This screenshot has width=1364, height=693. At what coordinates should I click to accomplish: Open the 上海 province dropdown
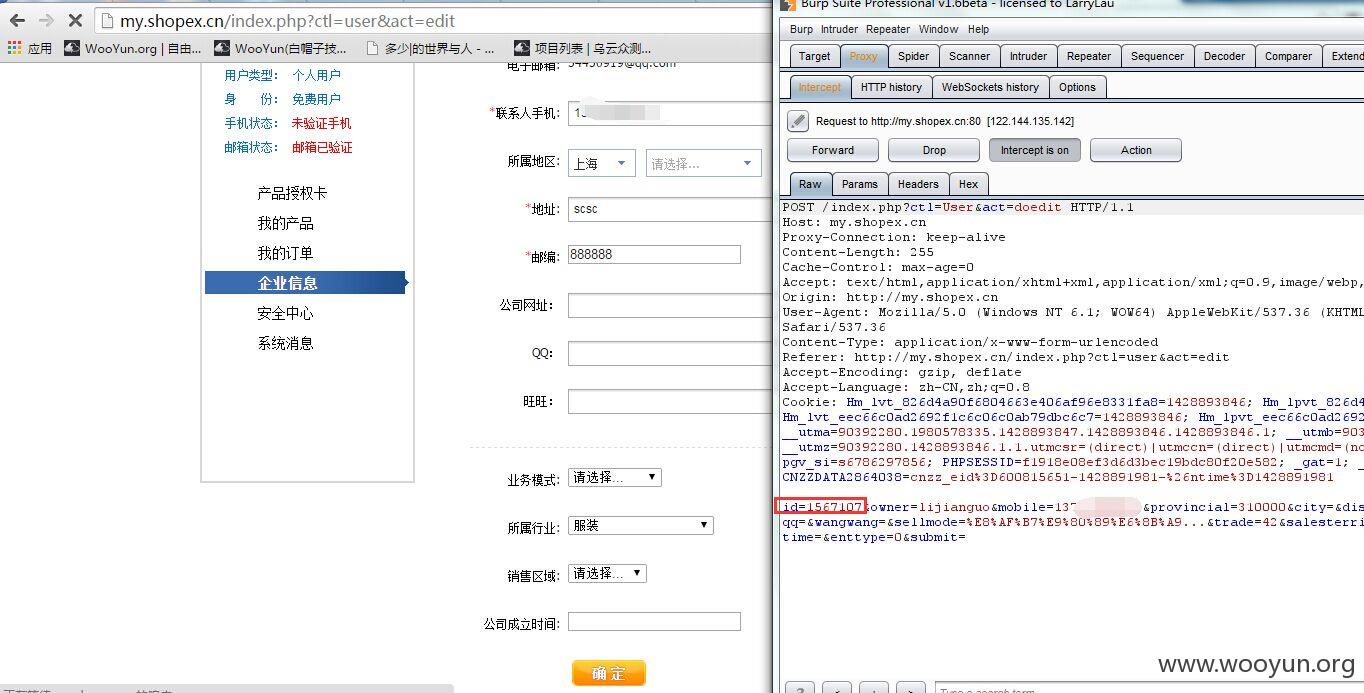tap(602, 163)
